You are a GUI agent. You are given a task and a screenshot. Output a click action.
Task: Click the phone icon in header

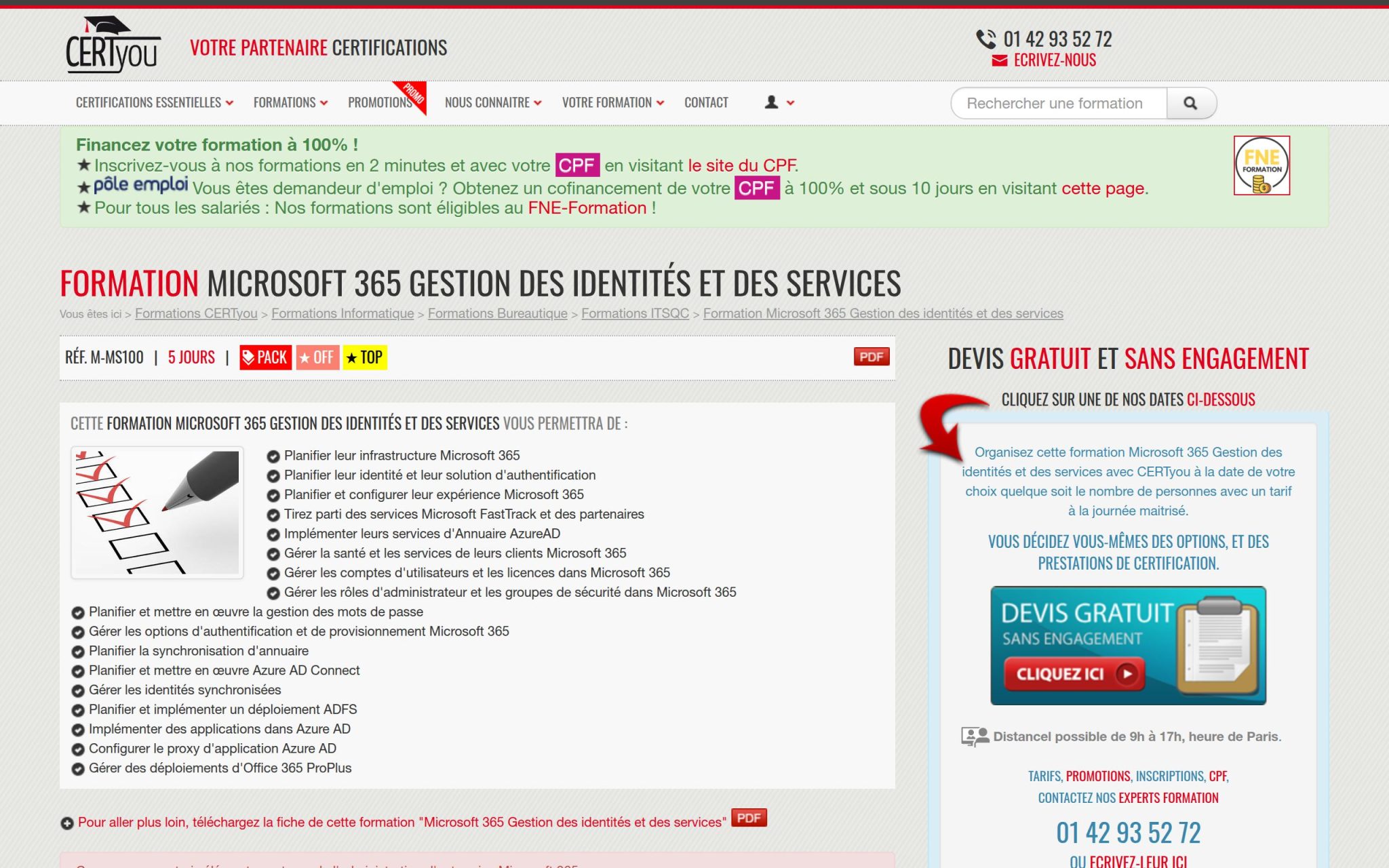coord(985,39)
